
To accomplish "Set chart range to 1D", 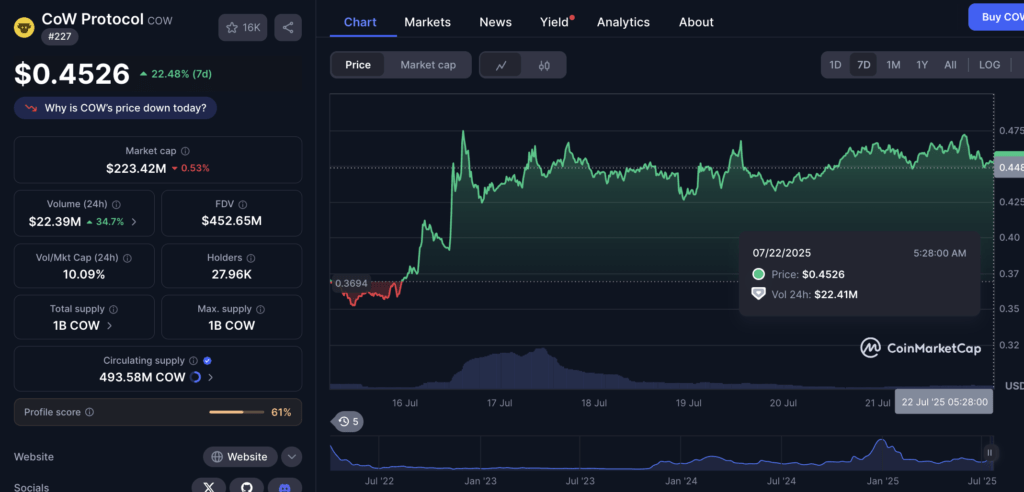I will 835,65.
